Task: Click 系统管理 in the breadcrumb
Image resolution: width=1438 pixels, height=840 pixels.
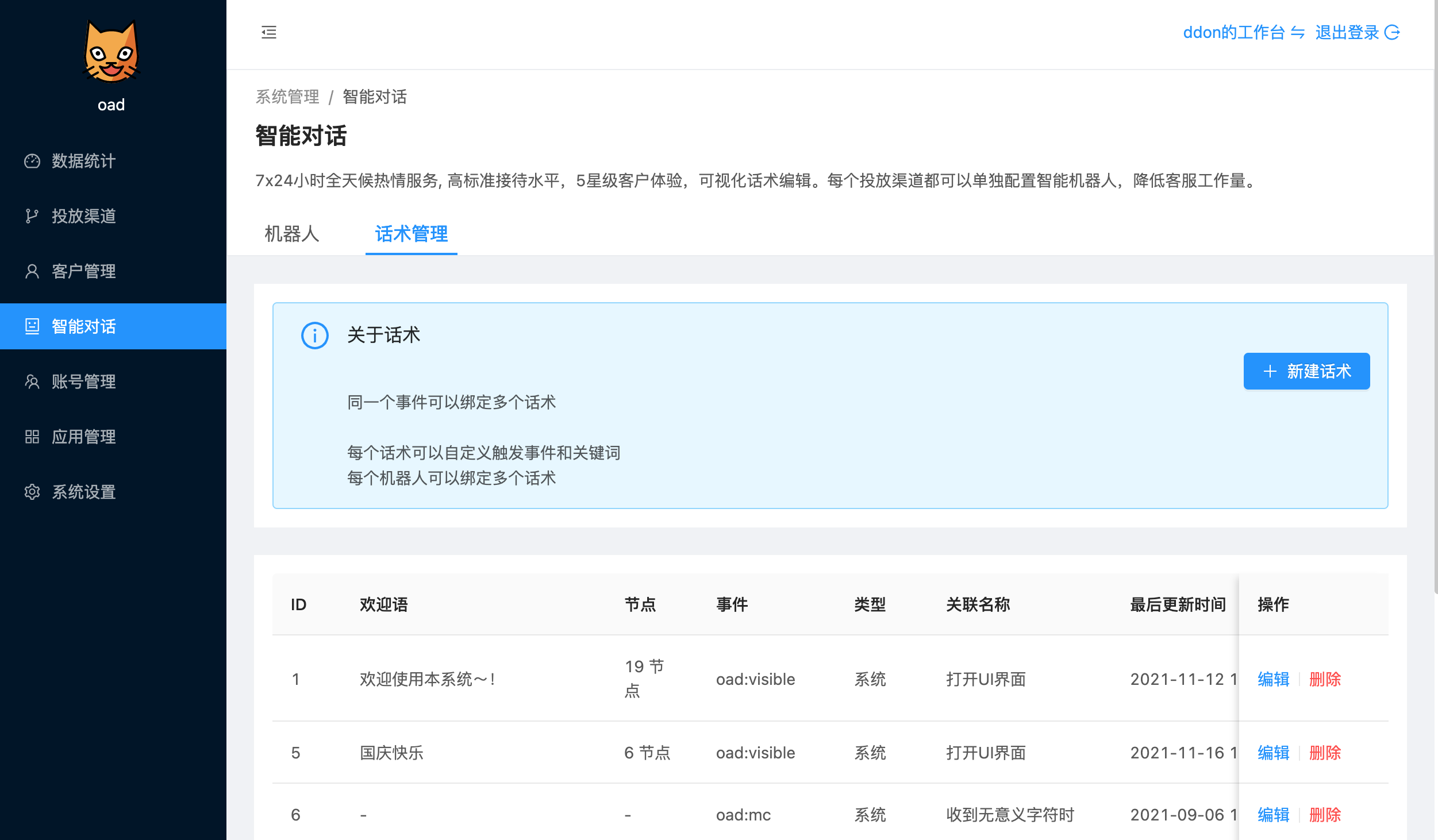Action: (x=287, y=97)
